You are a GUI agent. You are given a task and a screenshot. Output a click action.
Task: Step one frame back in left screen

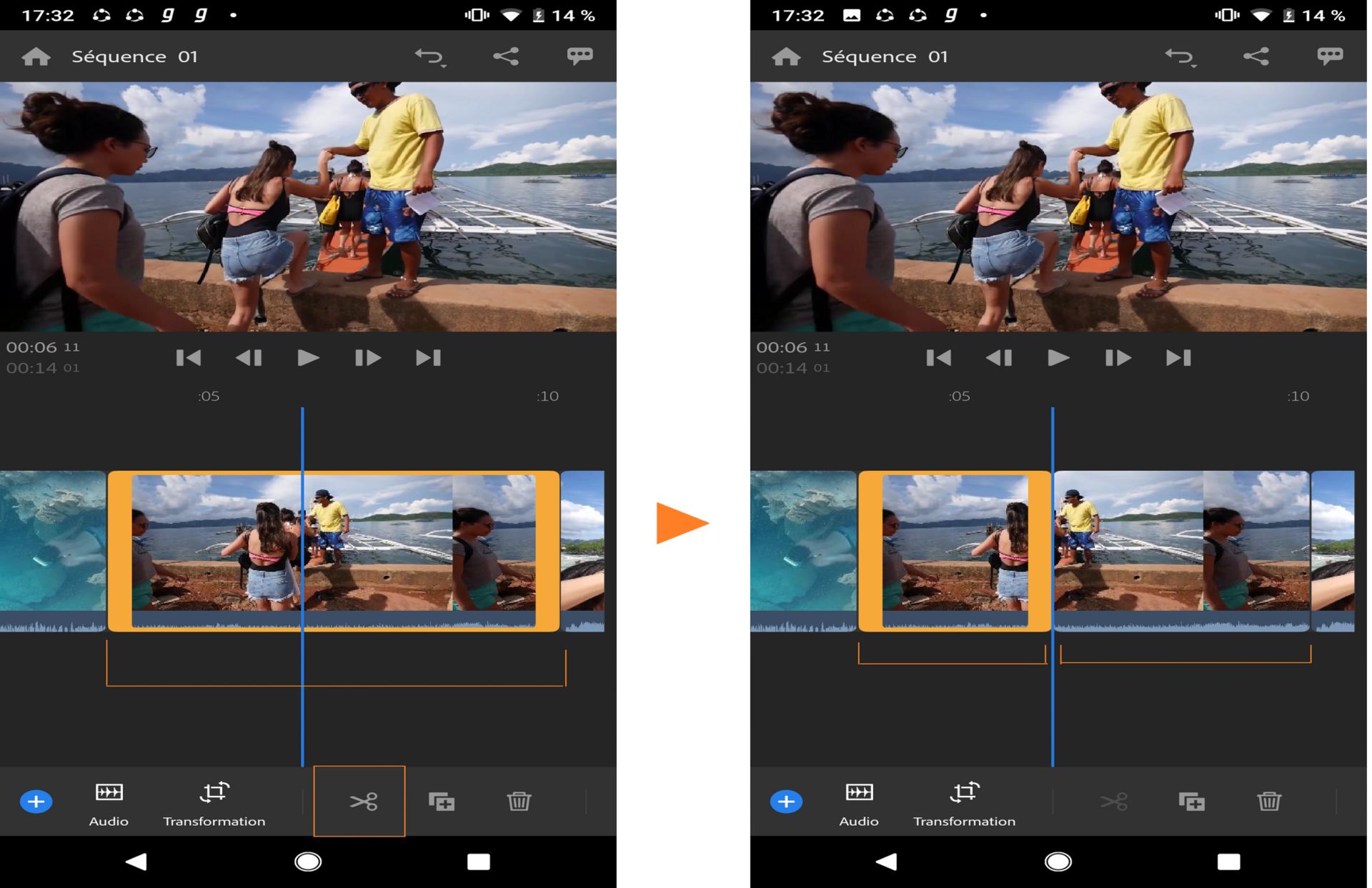click(x=249, y=357)
